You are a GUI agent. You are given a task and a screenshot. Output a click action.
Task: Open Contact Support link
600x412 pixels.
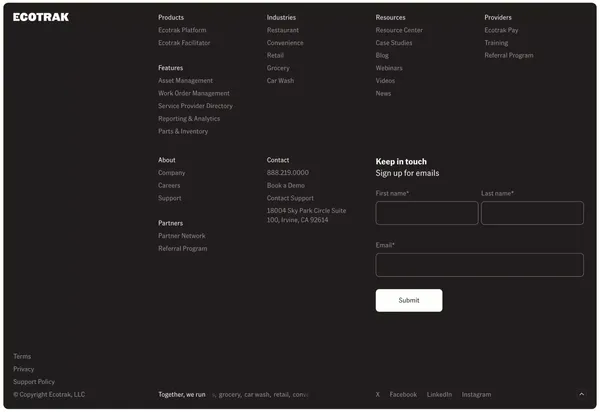click(x=290, y=198)
